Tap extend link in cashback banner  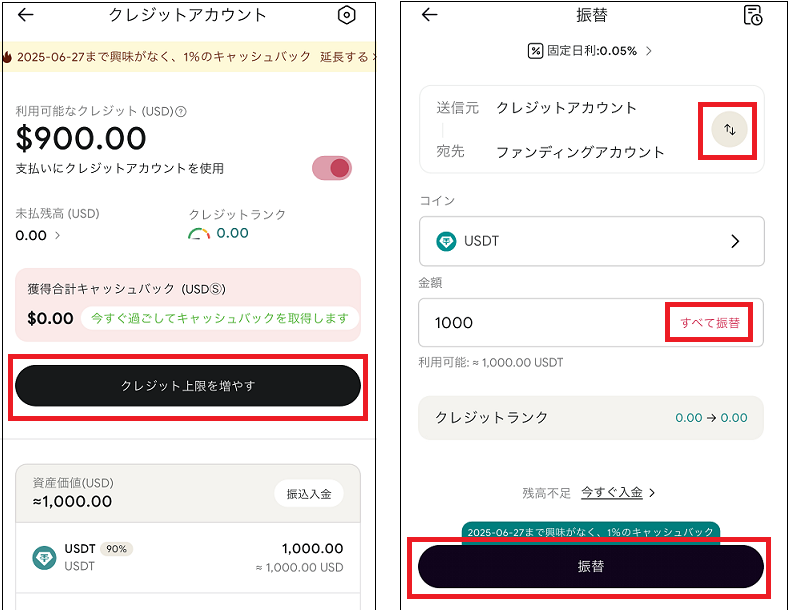click(348, 57)
